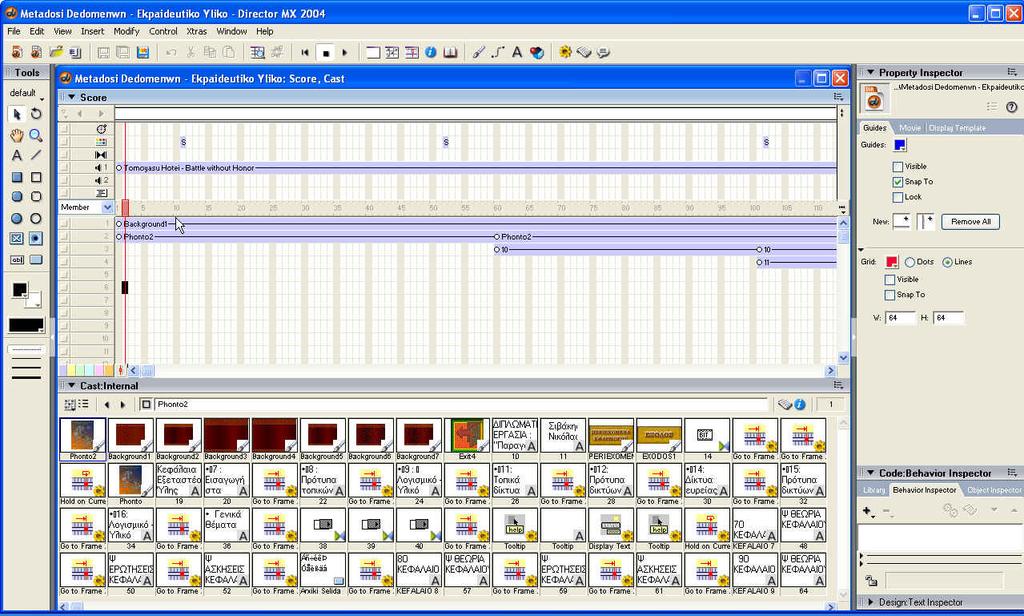Open the Score panel options menu
Image resolution: width=1024 pixels, height=616 pixels.
(x=839, y=97)
